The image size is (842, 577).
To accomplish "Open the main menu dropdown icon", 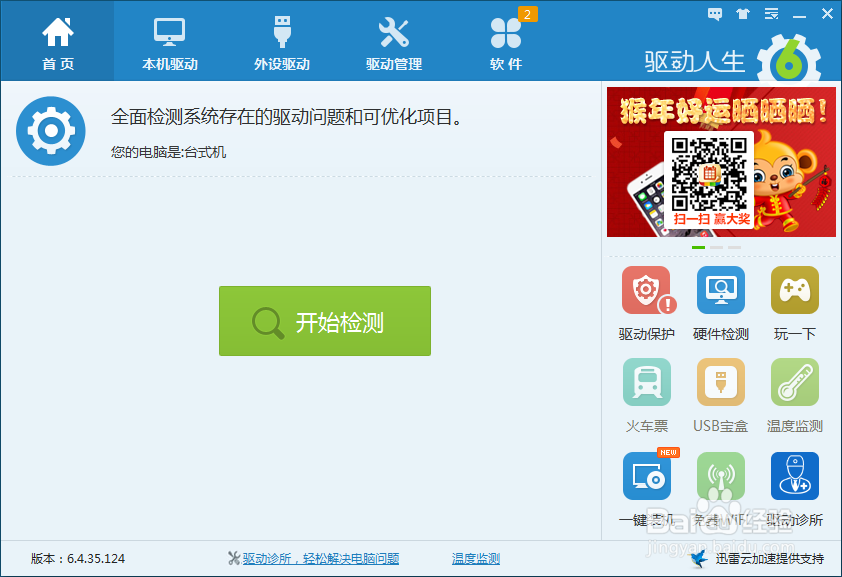I will [772, 14].
